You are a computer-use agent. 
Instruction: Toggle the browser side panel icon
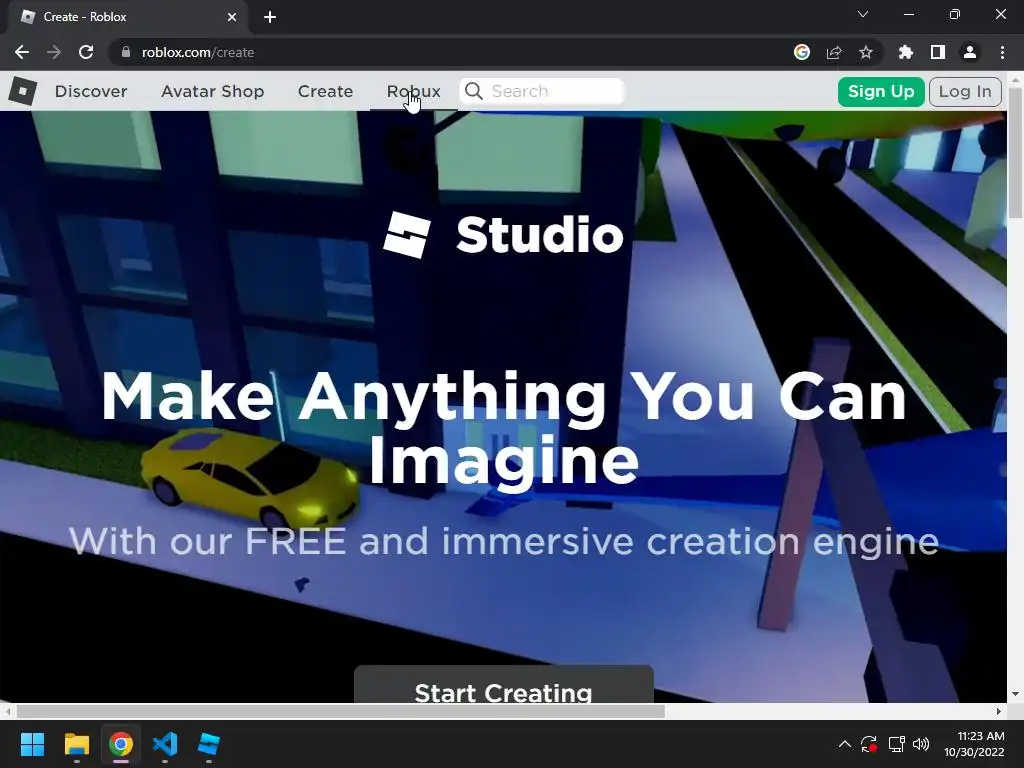click(x=938, y=52)
